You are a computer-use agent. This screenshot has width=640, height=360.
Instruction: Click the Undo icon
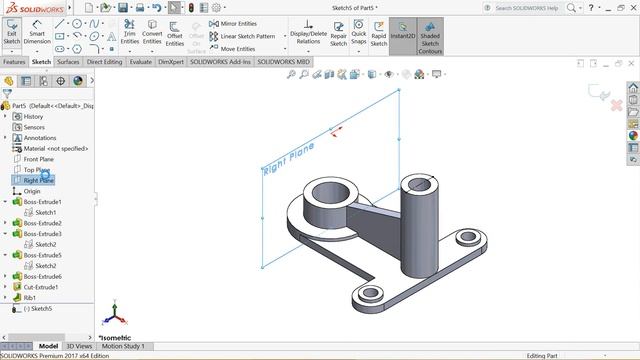click(156, 7)
